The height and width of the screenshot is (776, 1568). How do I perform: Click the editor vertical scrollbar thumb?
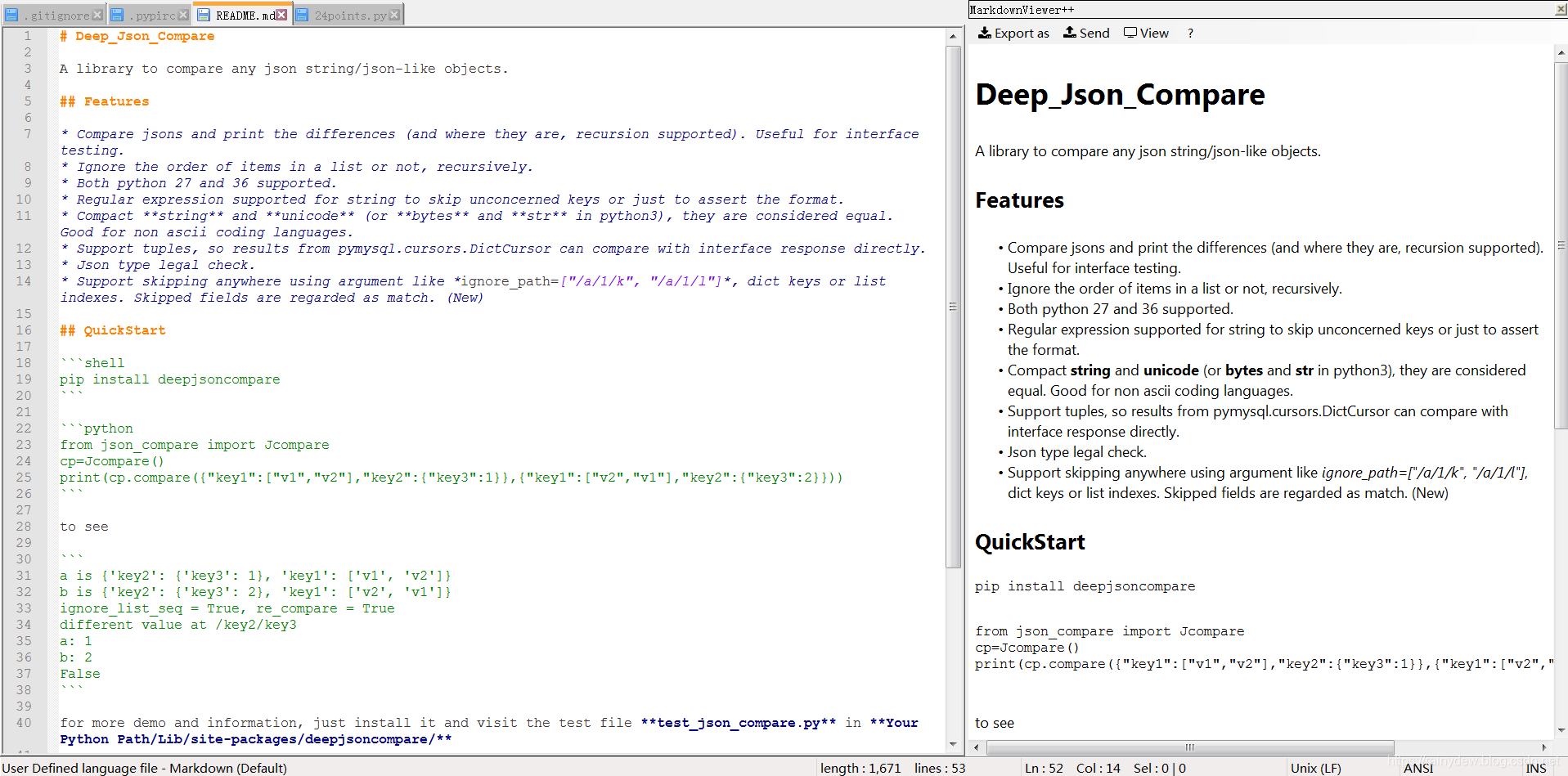[x=953, y=307]
